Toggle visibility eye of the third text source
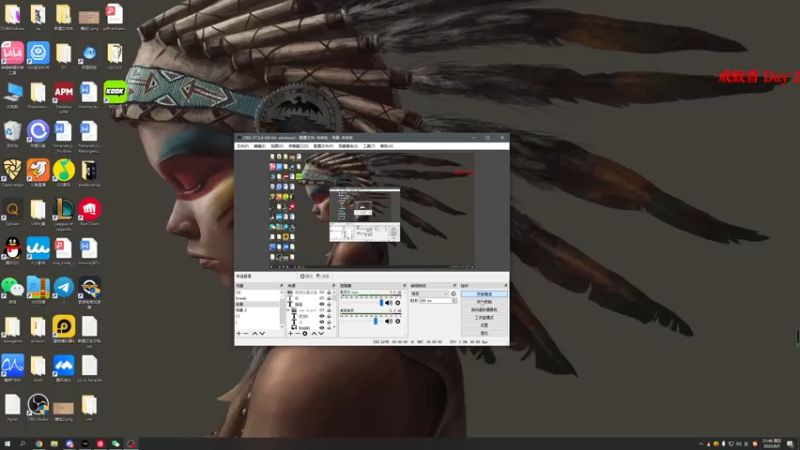The width and height of the screenshot is (800, 450). pos(322,304)
